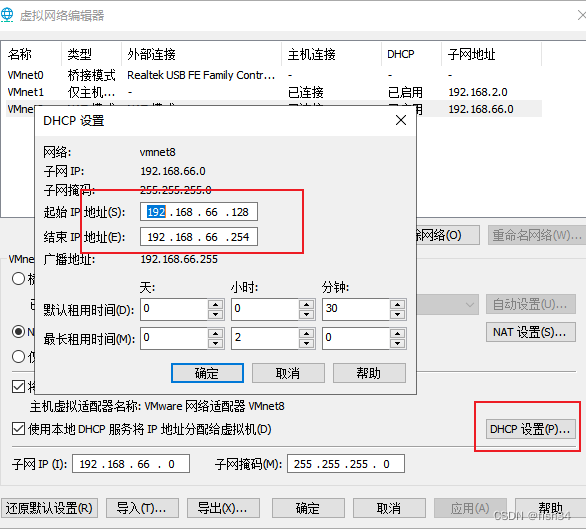Click 还原默认设置(R) button

tap(49, 508)
